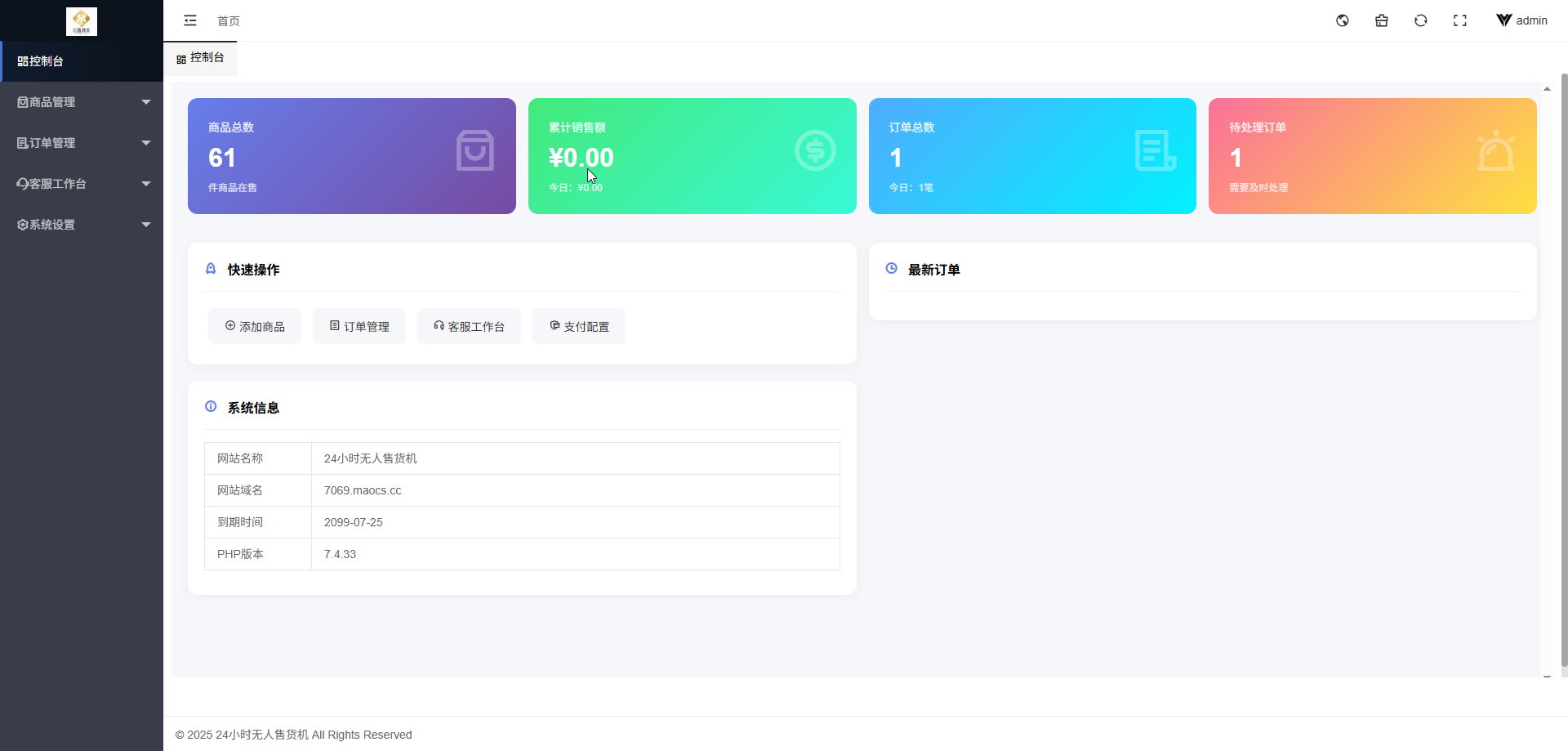
Task: Click the 订单管理 quick action button
Action: click(359, 326)
